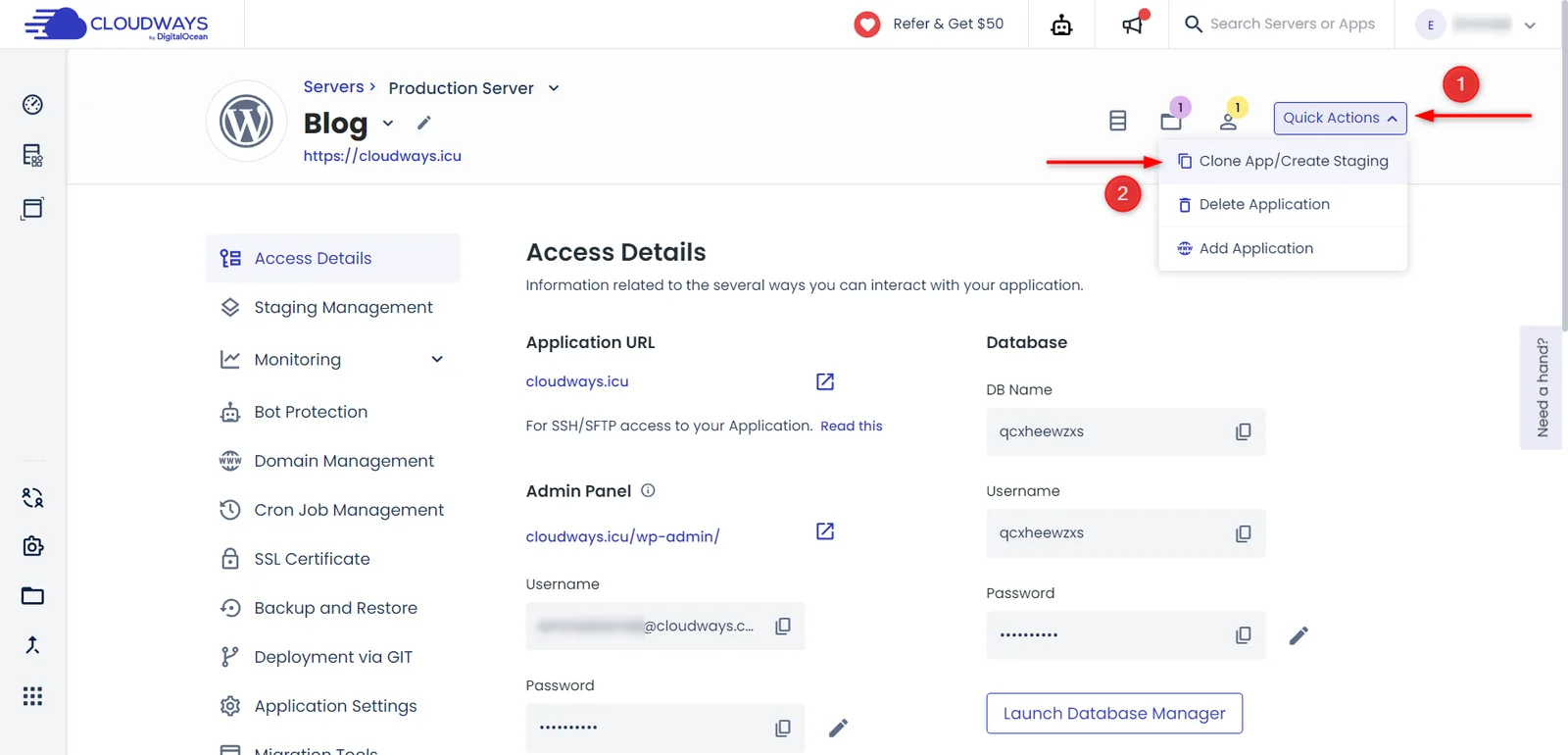Click Refer & Get $50 link
The image size is (1568, 755).
point(929,25)
